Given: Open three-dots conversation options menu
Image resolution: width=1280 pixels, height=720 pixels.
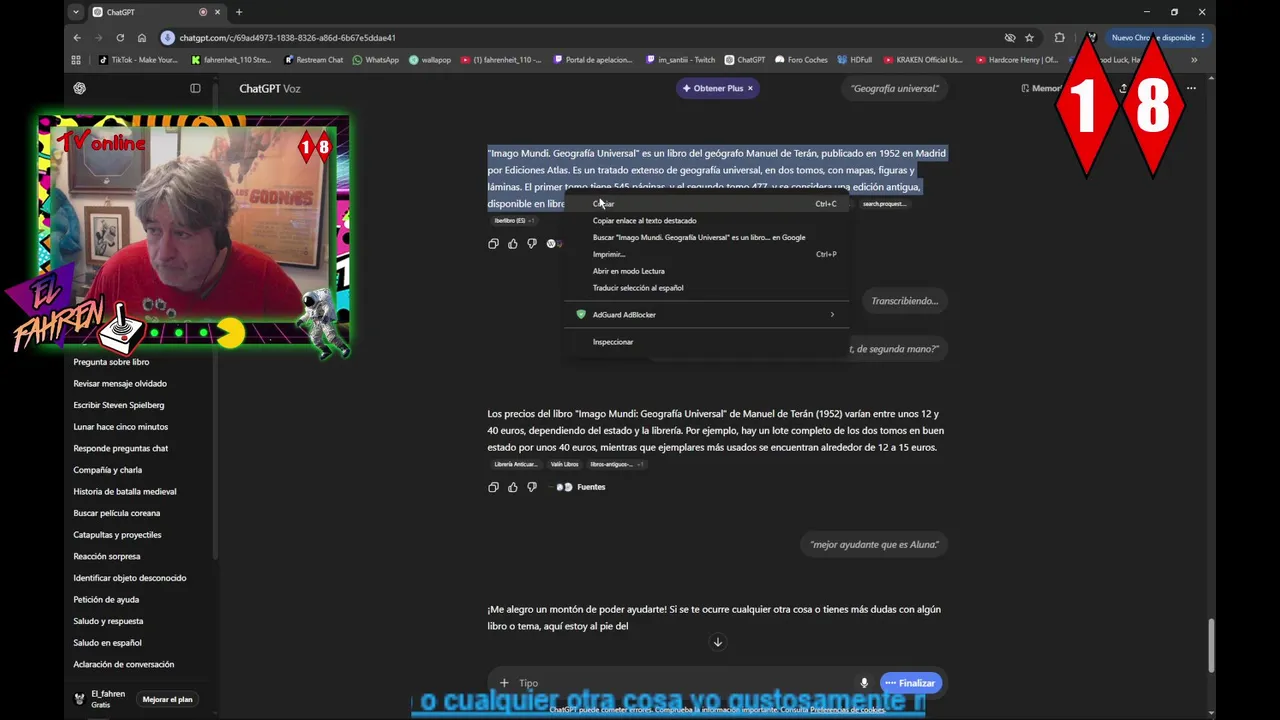Looking at the screenshot, I should (x=1191, y=88).
